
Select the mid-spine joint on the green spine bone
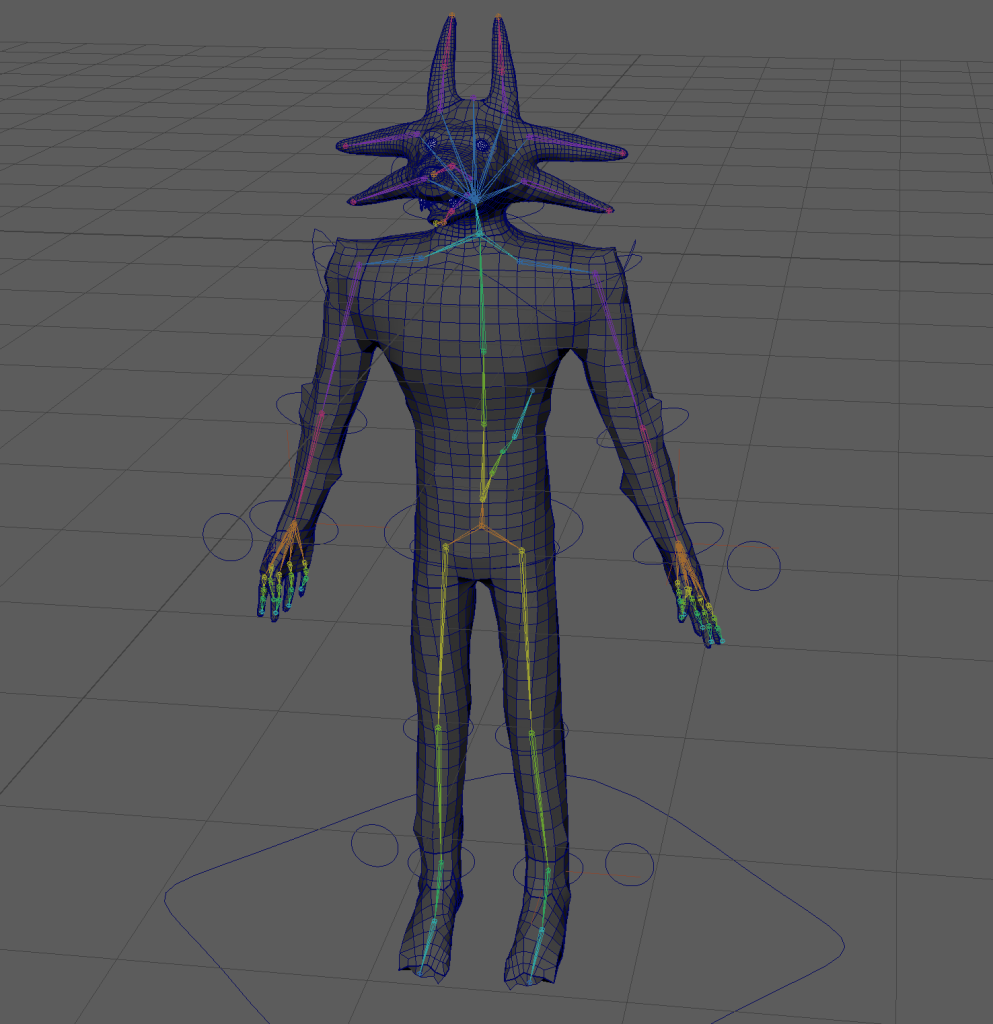click(484, 424)
